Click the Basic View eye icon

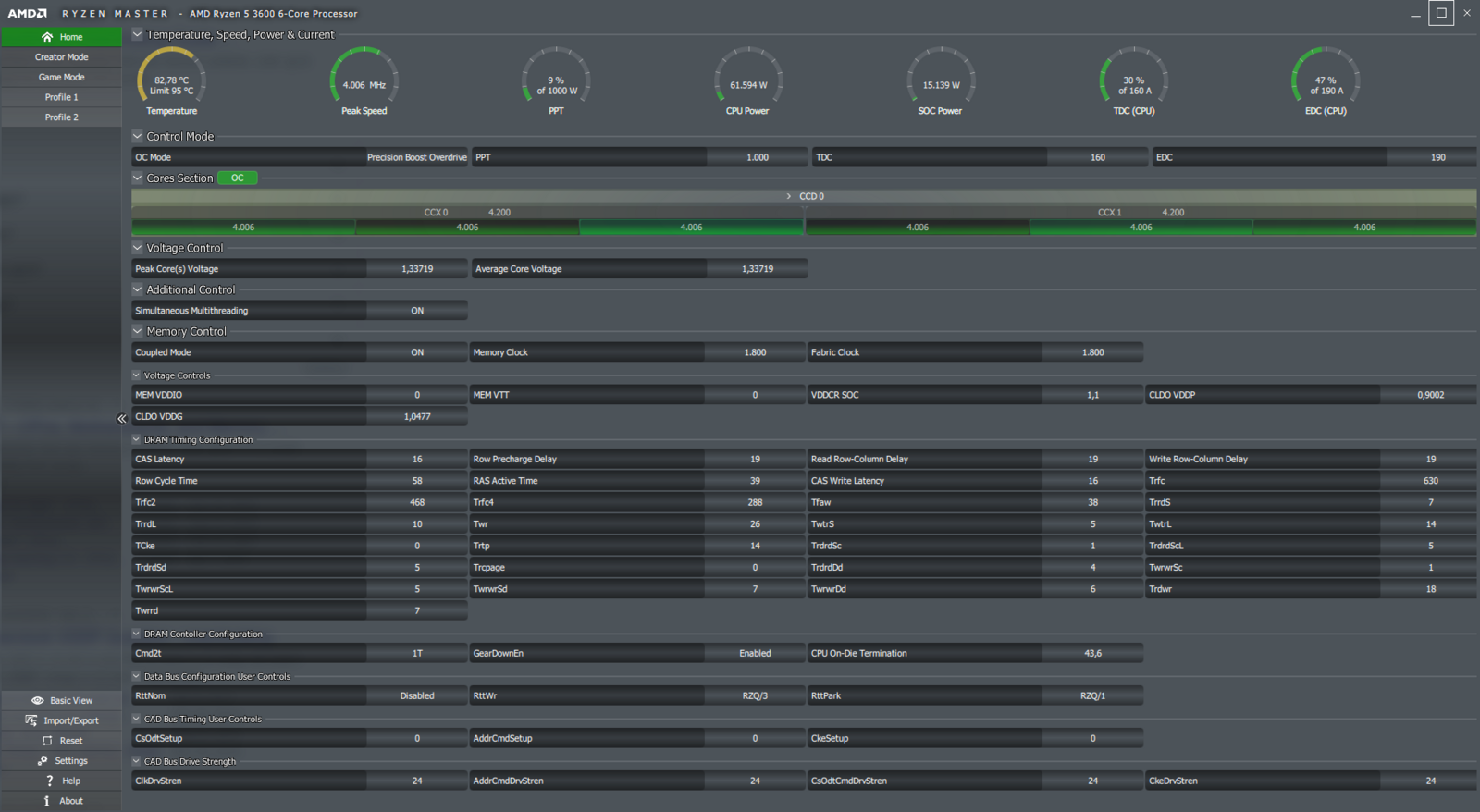coord(38,701)
